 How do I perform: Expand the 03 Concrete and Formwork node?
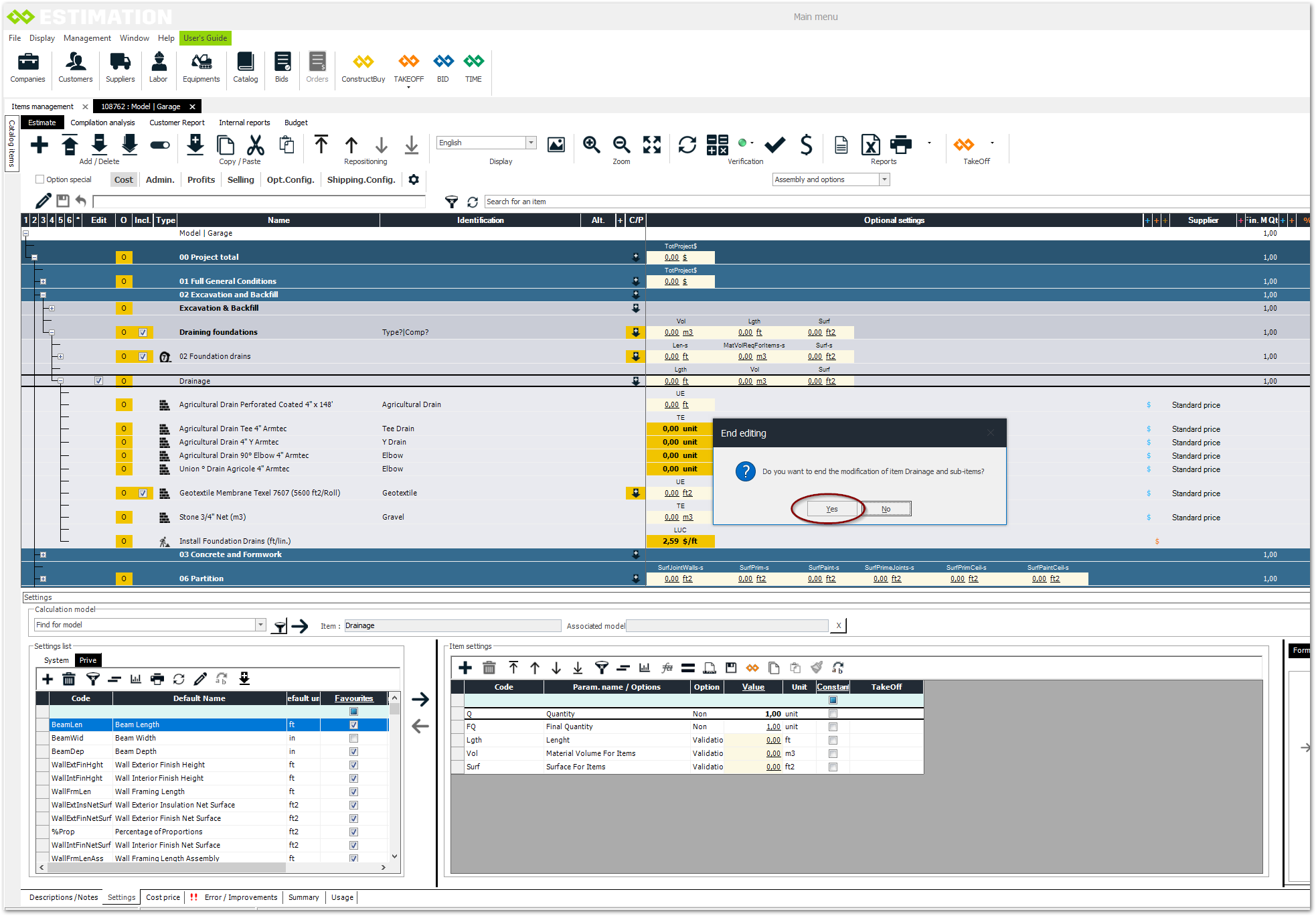[43, 554]
